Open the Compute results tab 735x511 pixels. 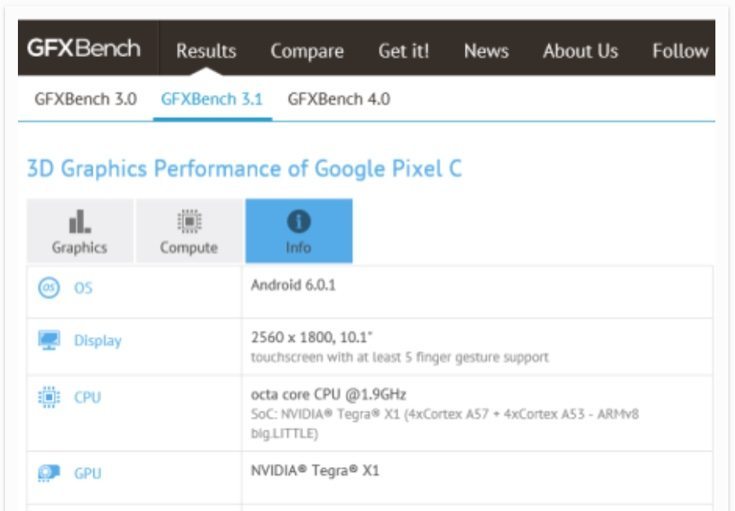189,231
